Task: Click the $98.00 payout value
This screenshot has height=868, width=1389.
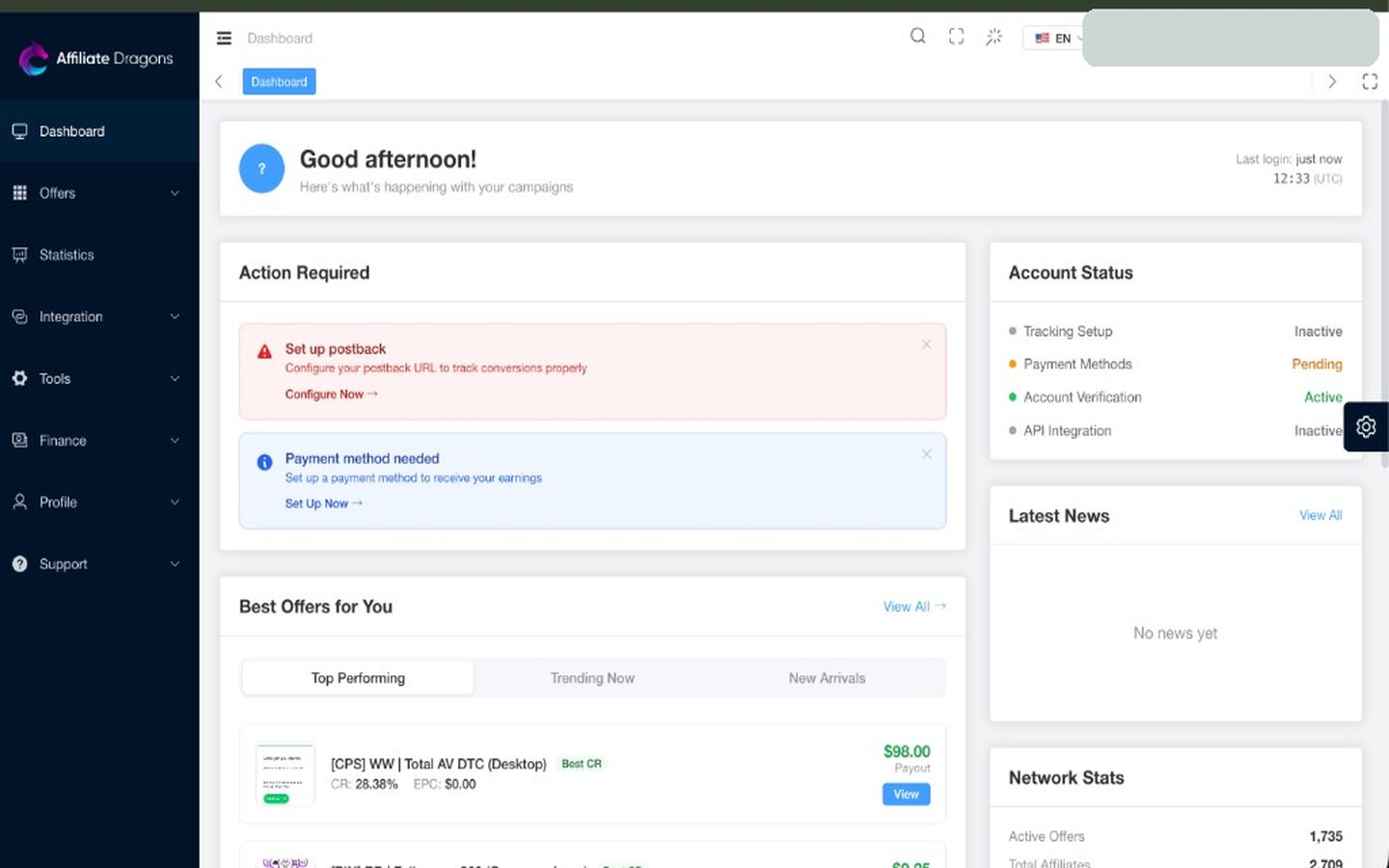Action: coord(907,751)
